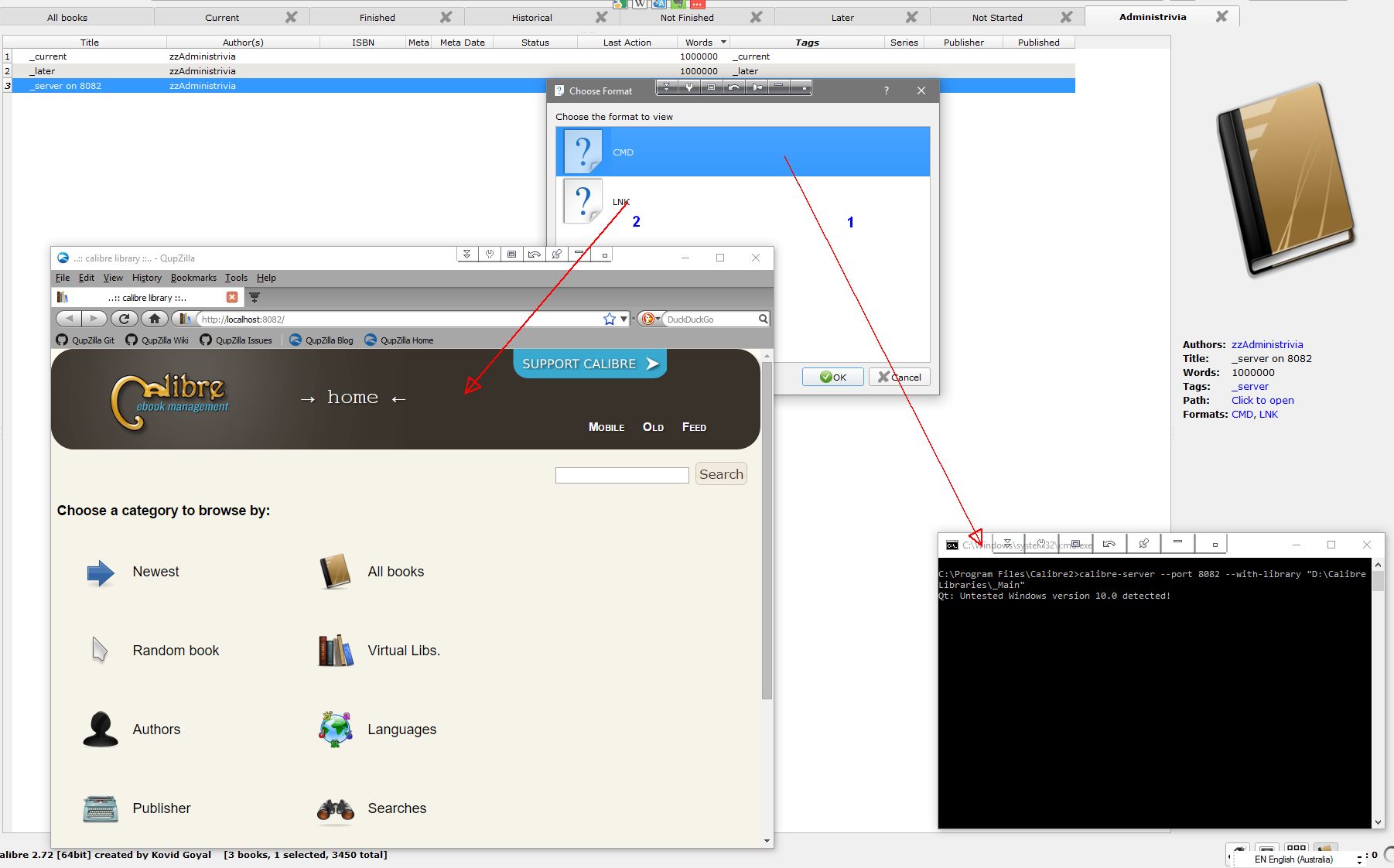Click the help question mark in Choose Format
This screenshot has width=1394, height=868.
(887, 91)
